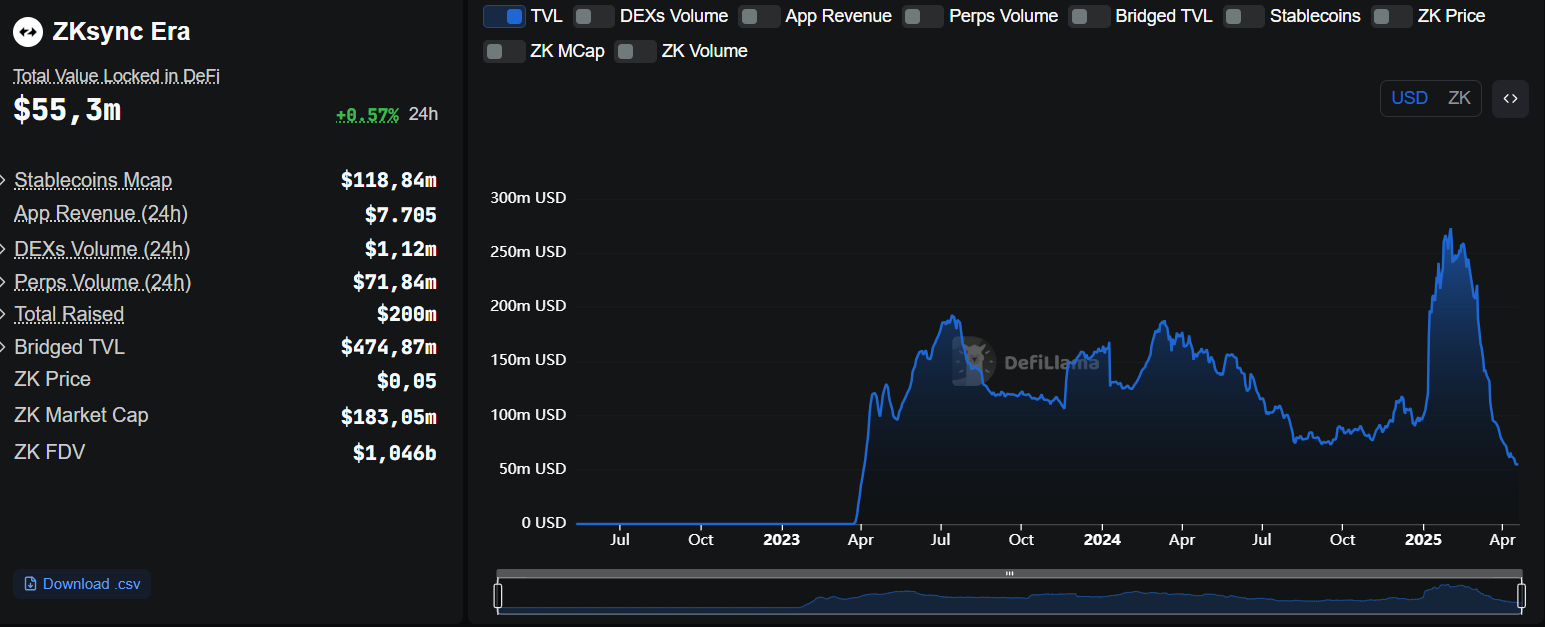The image size is (1545, 627).
Task: Download the .csv data file
Action: click(82, 584)
